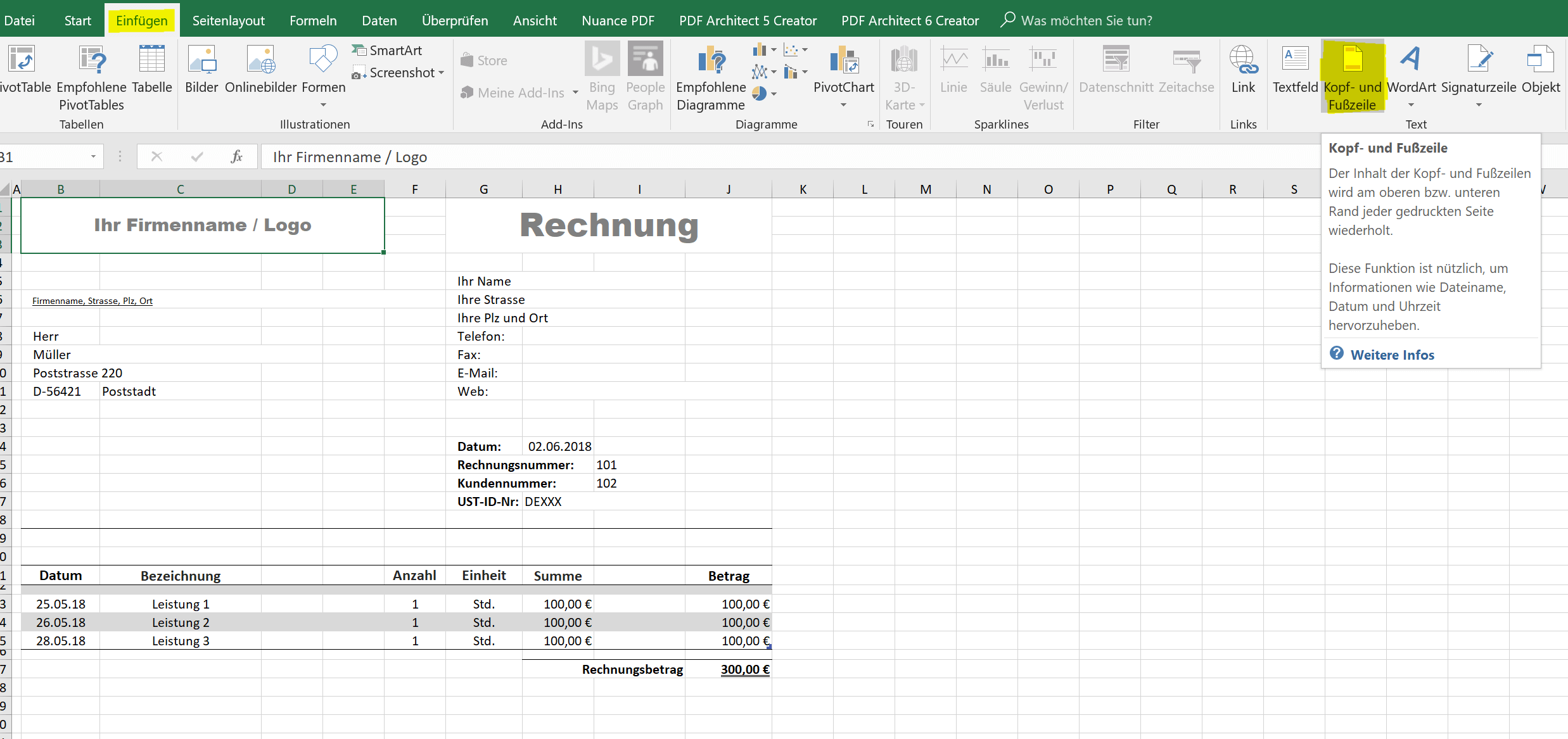Select the 'Bezeichnung' header cell
Image resolution: width=1568 pixels, height=739 pixels.
181,576
